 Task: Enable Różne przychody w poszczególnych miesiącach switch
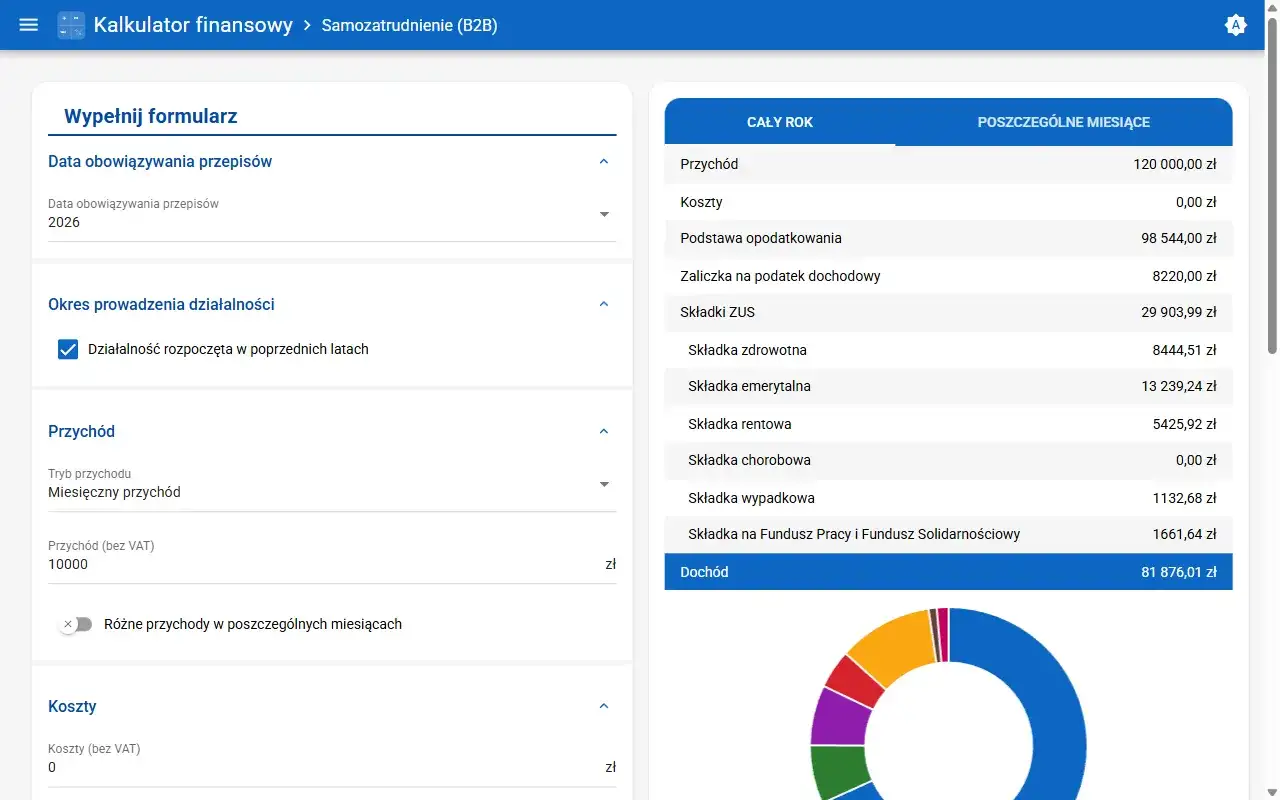point(76,624)
